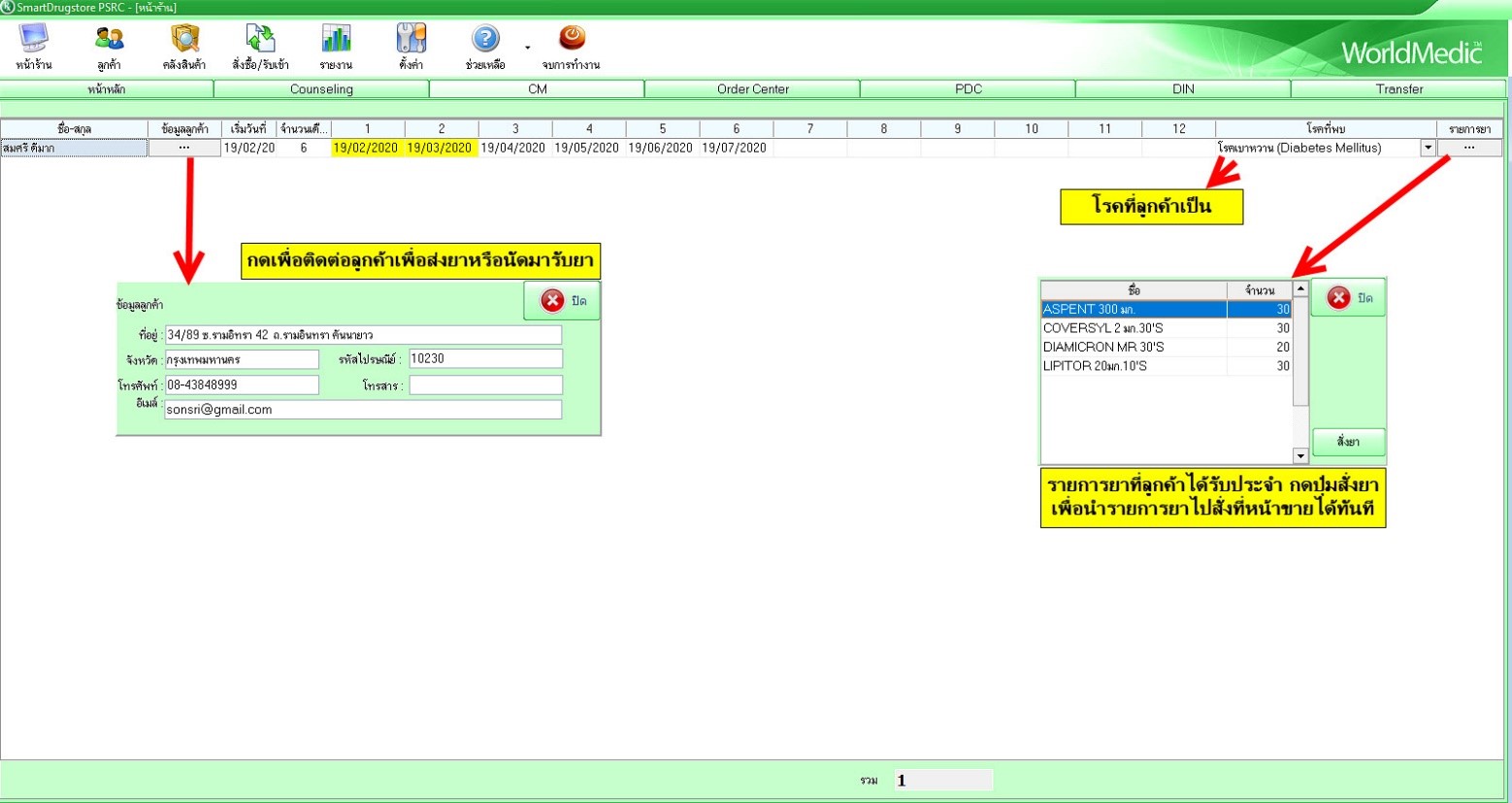Switch to the Counseling tab
Screen dimensions: 1512x803
tap(321, 89)
